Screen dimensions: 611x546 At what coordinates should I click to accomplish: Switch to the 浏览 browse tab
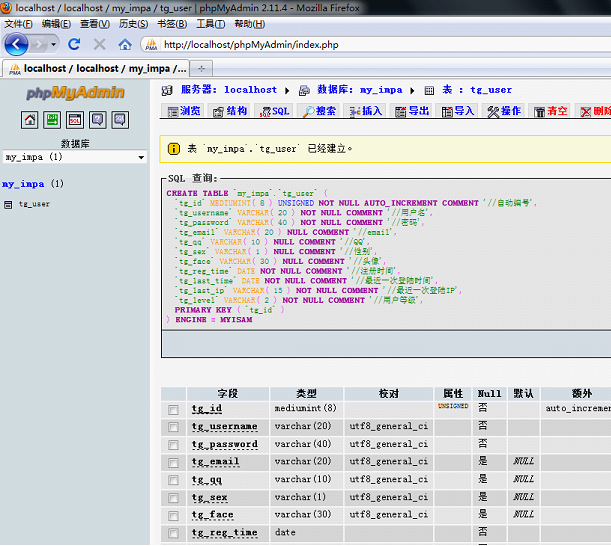184,111
